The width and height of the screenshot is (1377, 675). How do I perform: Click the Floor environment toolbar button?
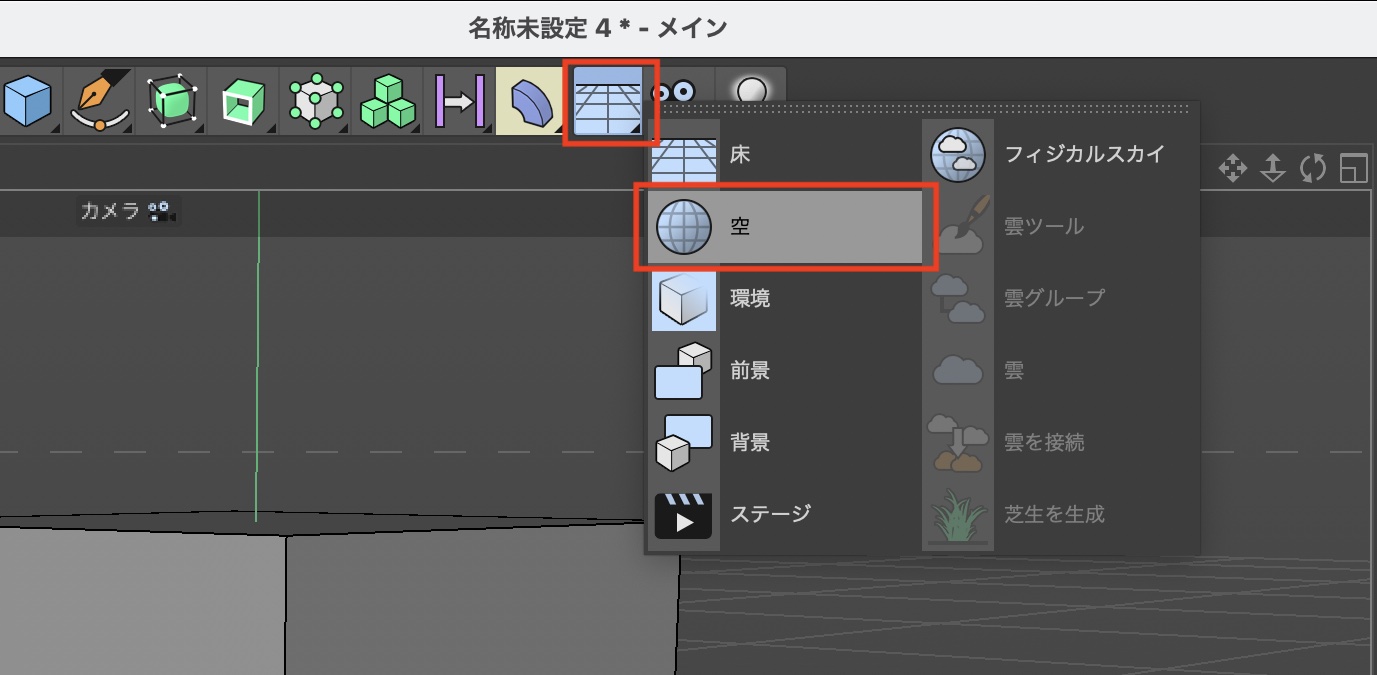(609, 102)
